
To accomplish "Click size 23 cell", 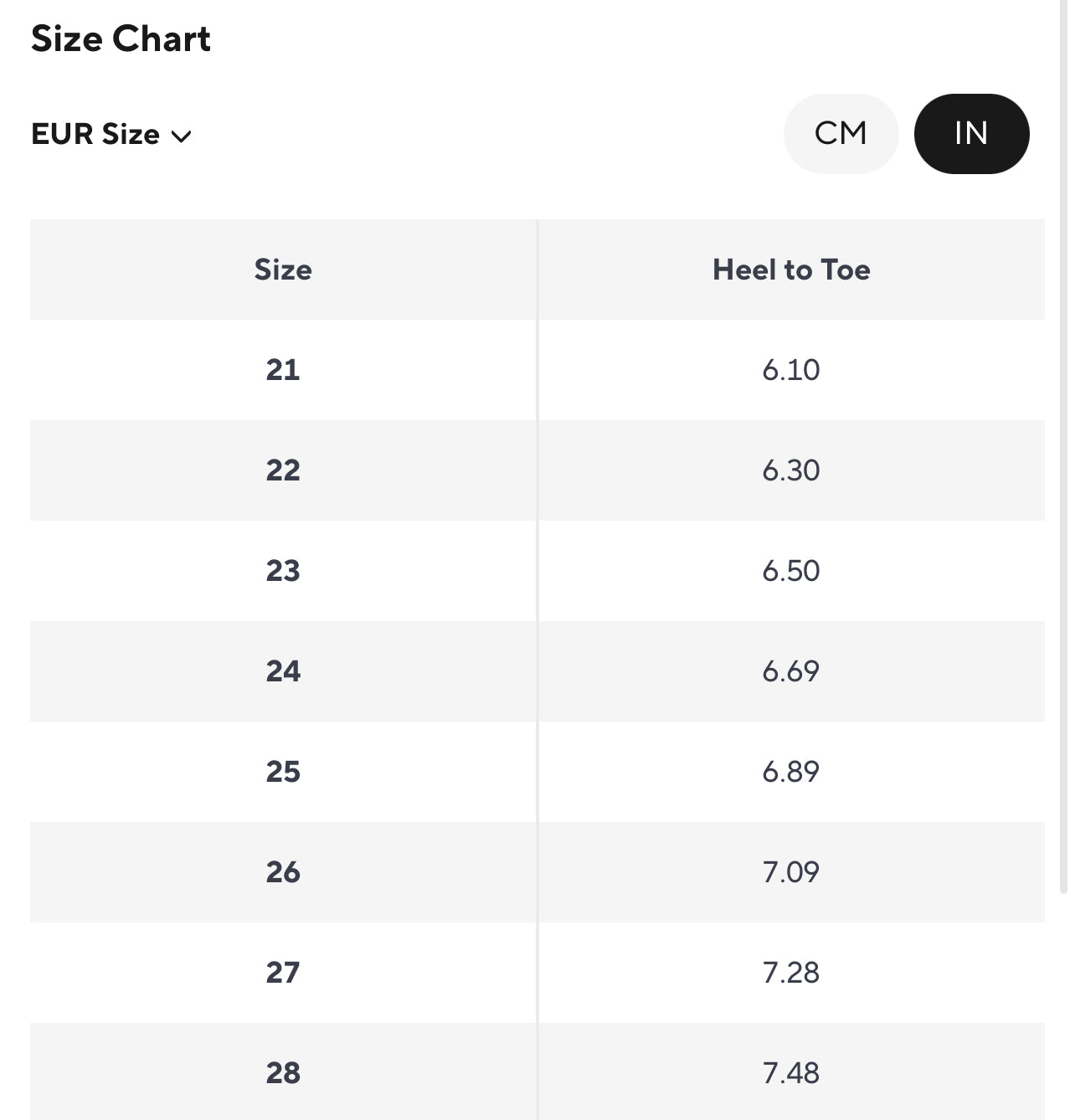I will coord(283,571).
